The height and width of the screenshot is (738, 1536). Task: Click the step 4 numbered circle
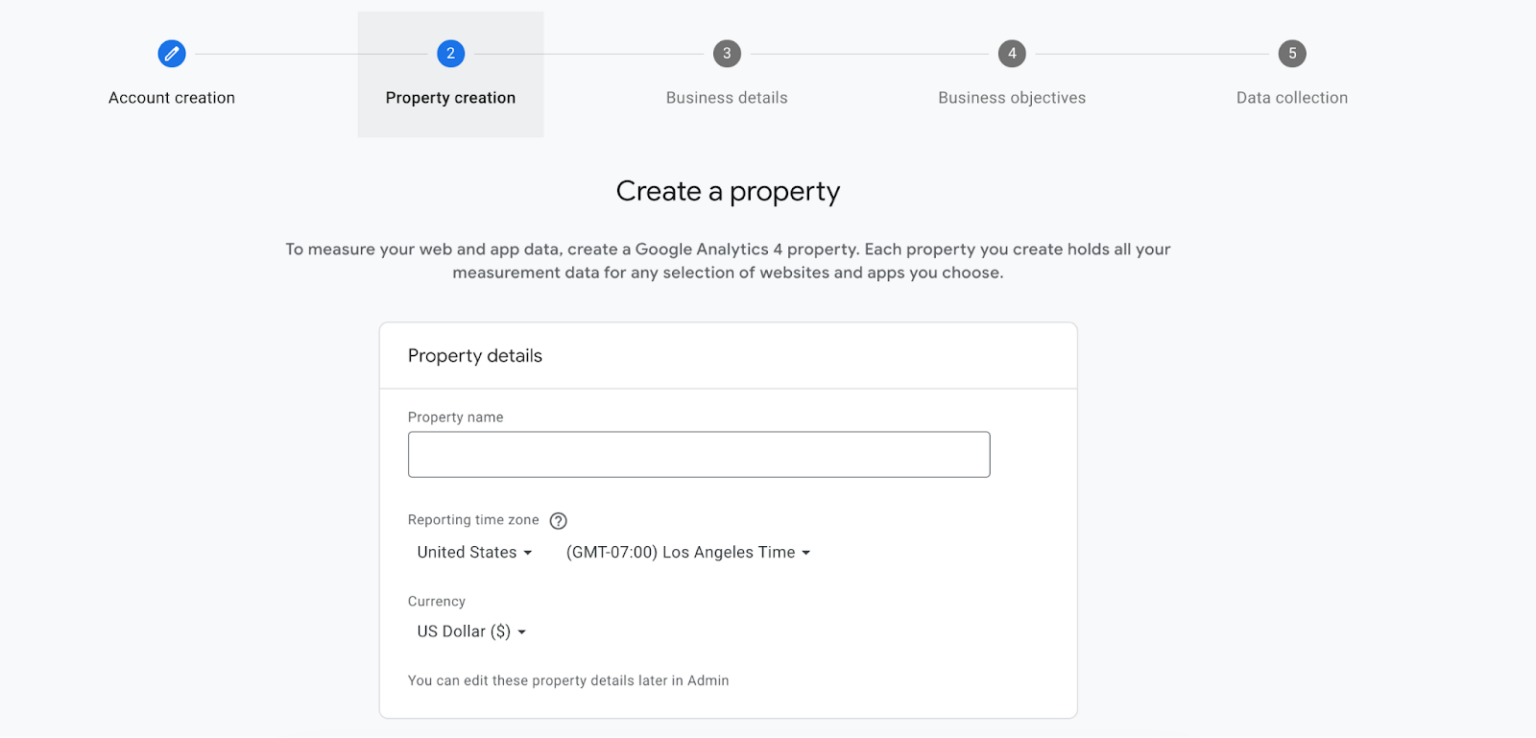1011,53
